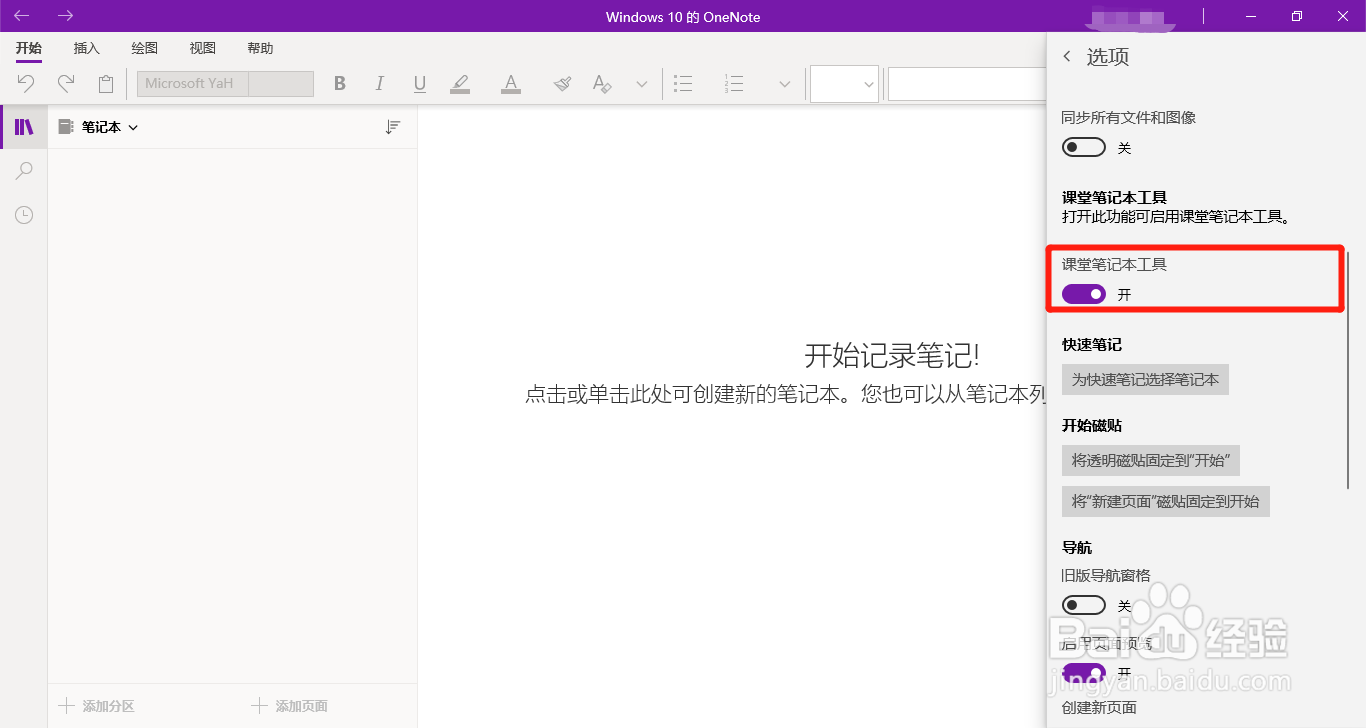The width and height of the screenshot is (1366, 728).
Task: Clear text formatting
Action: click(x=601, y=84)
